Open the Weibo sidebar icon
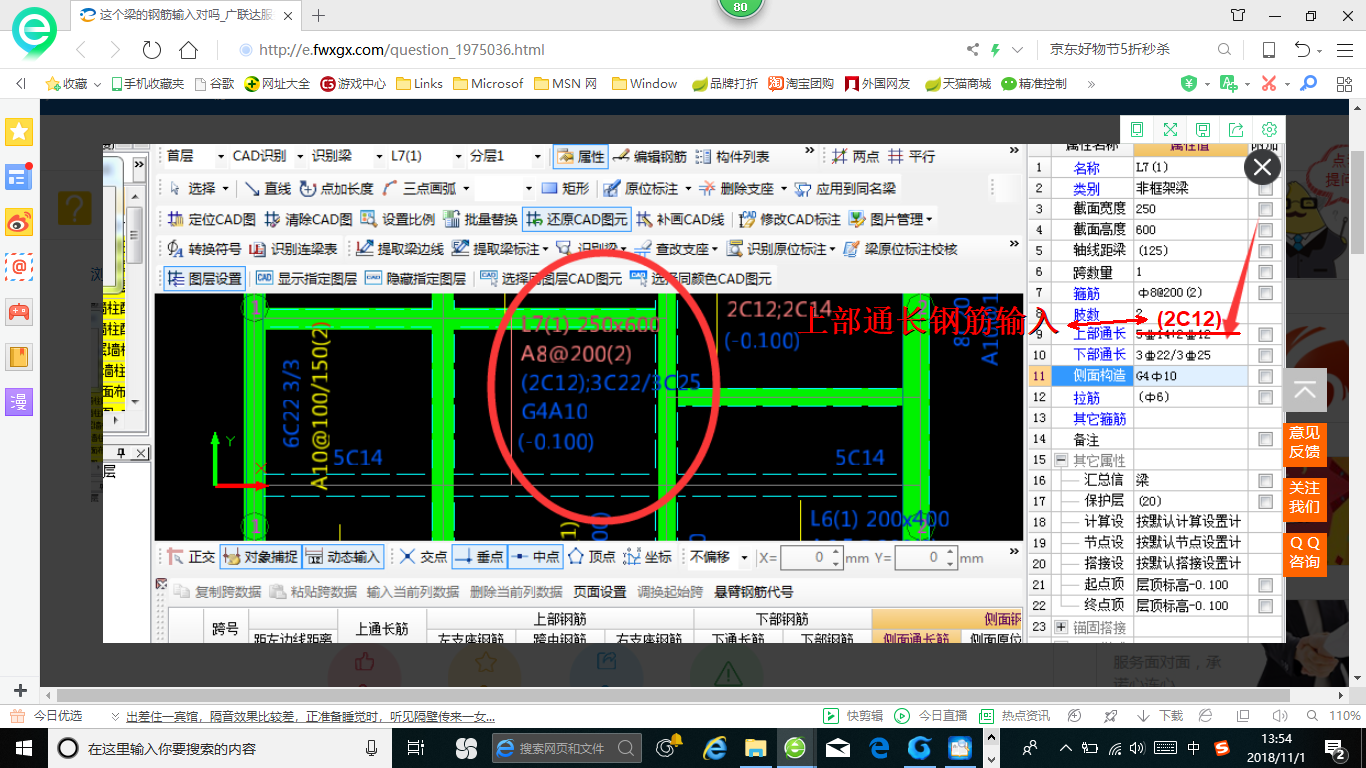 tap(19, 222)
